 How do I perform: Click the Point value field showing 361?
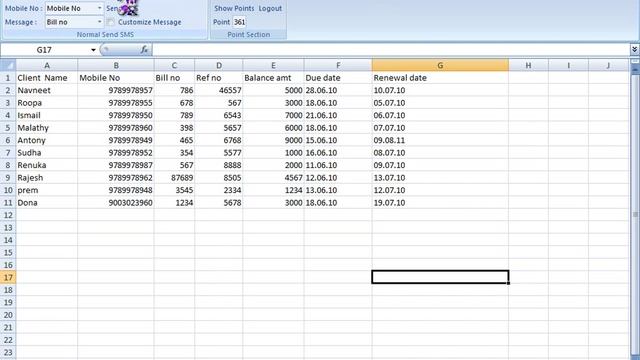tap(239, 22)
